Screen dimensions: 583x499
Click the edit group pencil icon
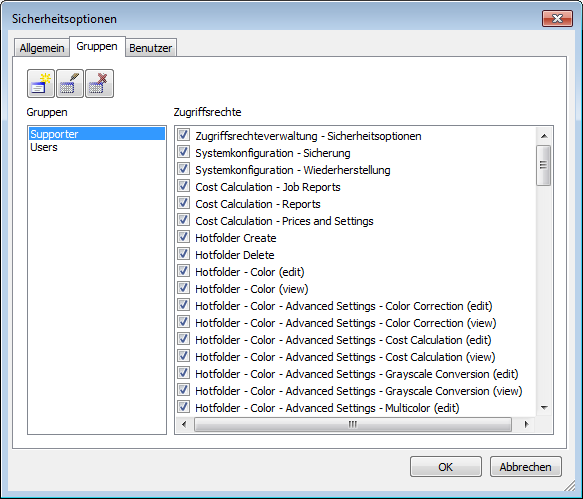70,83
